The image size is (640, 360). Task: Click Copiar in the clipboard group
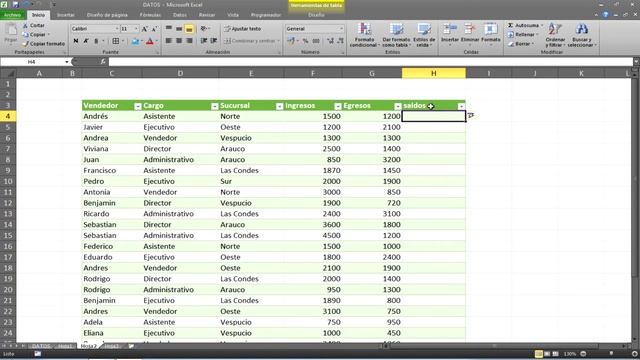tap(36, 34)
